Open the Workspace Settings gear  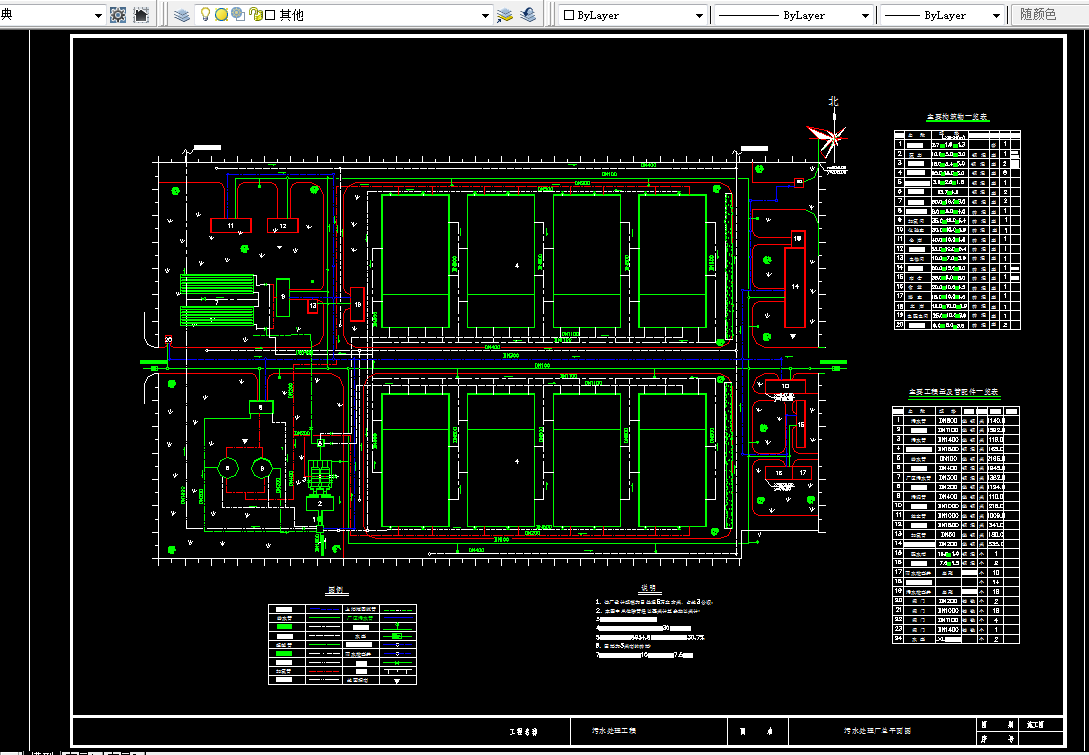click(118, 15)
